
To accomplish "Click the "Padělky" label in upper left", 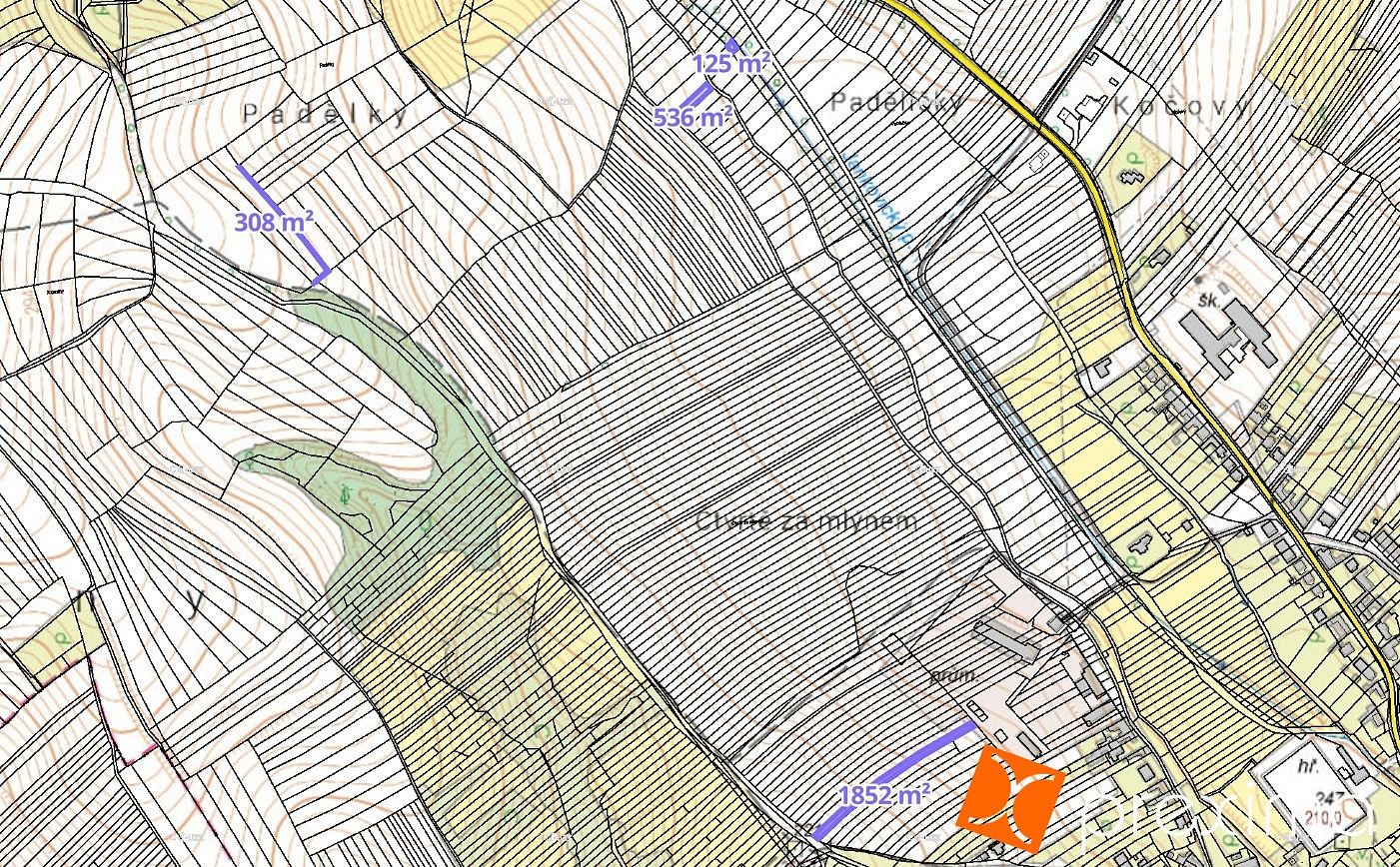I will click(x=326, y=115).
